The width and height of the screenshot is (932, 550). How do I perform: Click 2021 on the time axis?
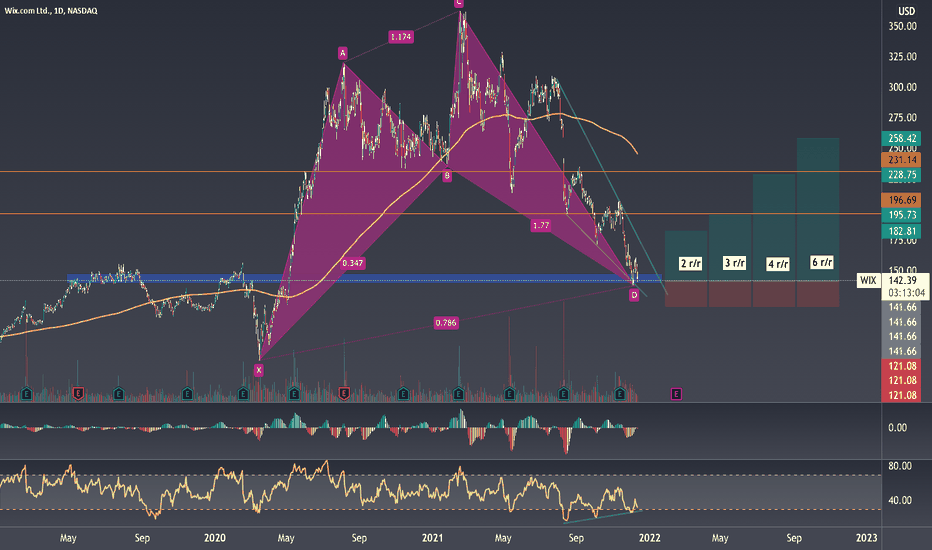click(x=432, y=538)
